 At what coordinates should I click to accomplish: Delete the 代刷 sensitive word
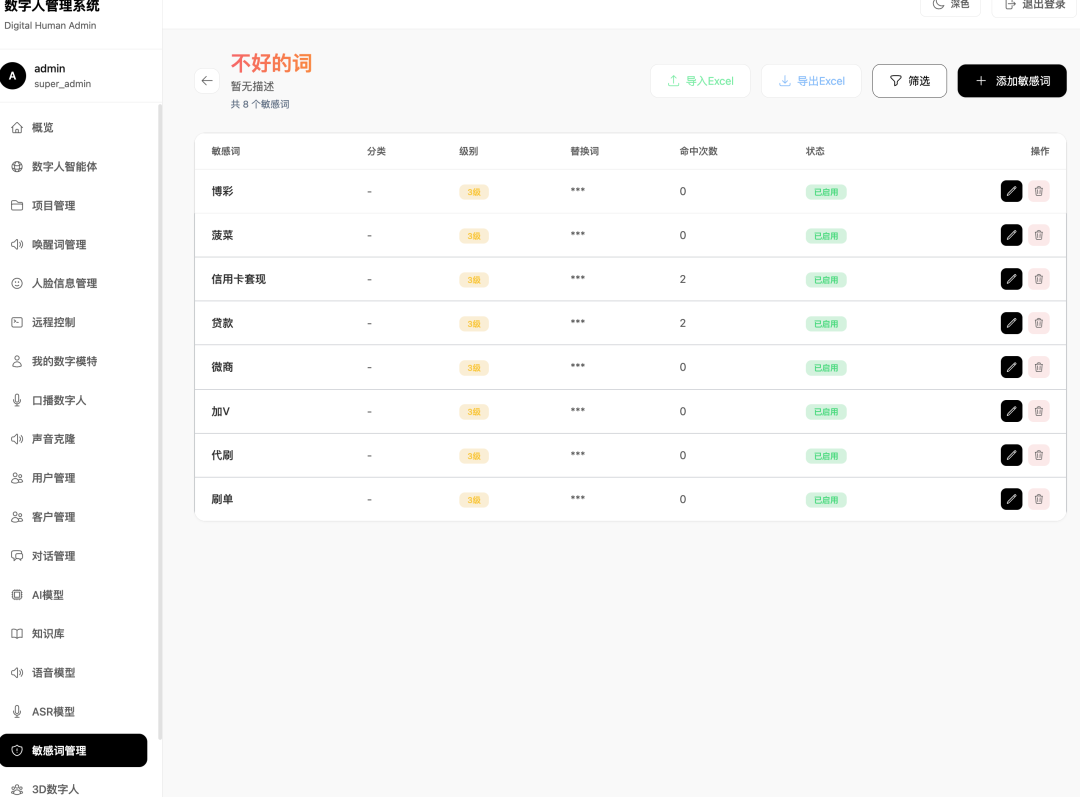pos(1039,455)
